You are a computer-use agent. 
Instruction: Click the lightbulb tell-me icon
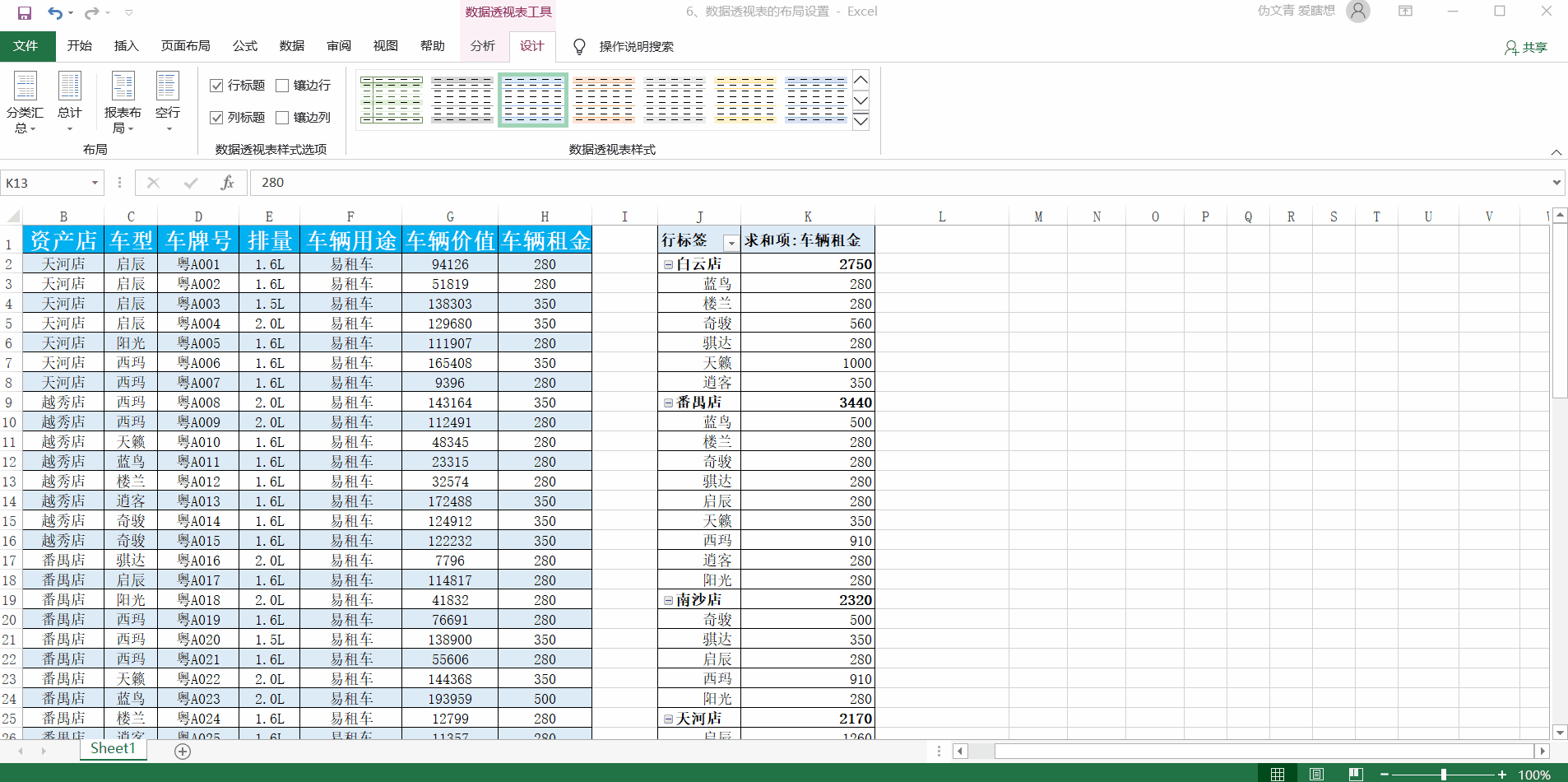coord(579,47)
